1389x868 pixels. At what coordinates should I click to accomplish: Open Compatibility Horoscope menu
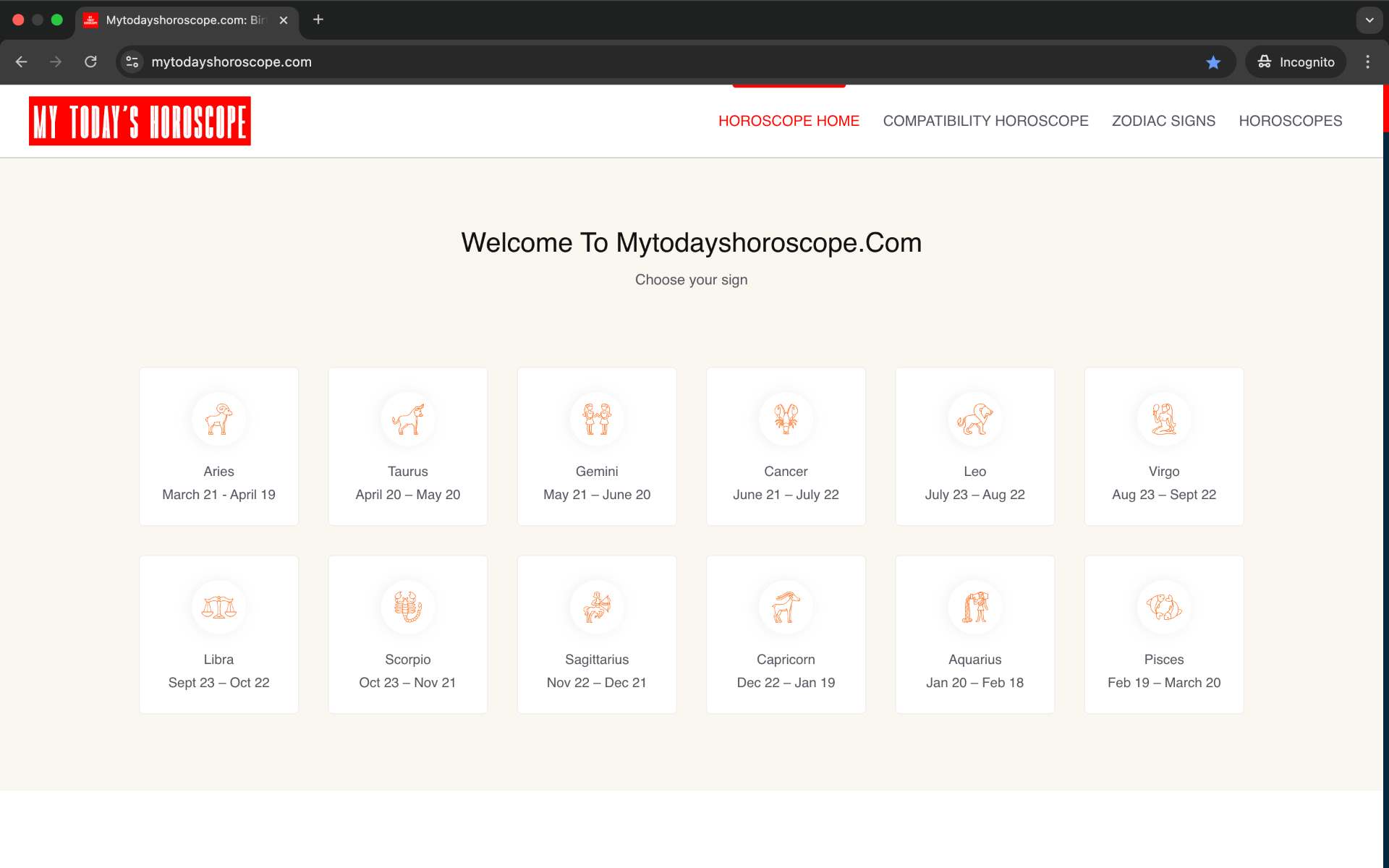985,121
